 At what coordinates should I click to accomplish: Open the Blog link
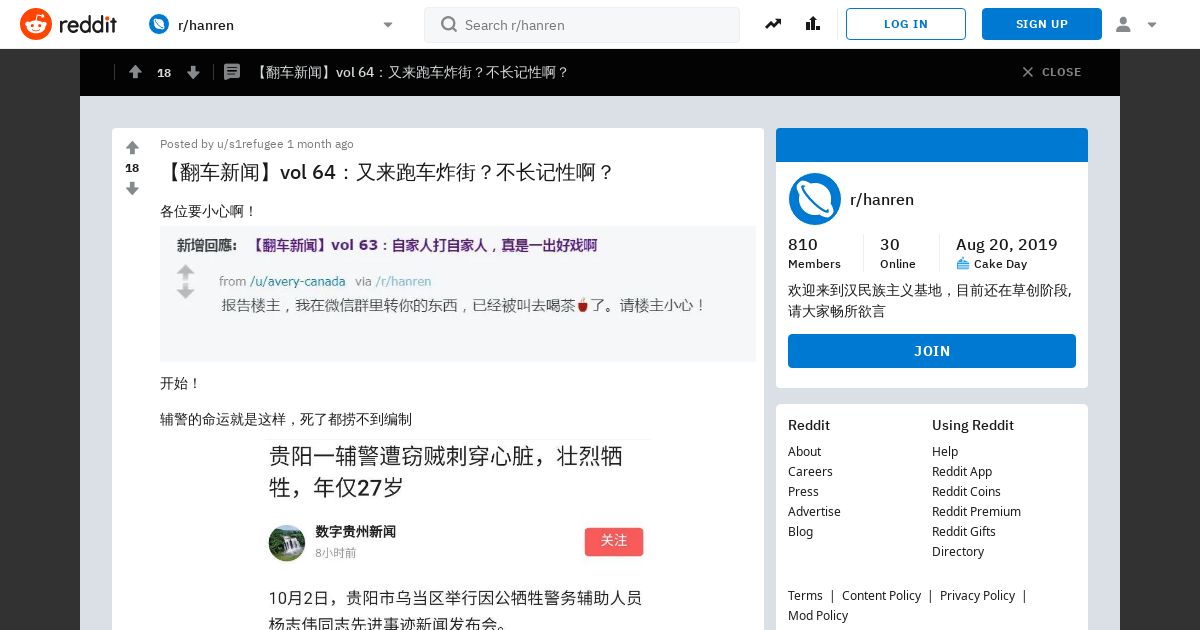[800, 531]
